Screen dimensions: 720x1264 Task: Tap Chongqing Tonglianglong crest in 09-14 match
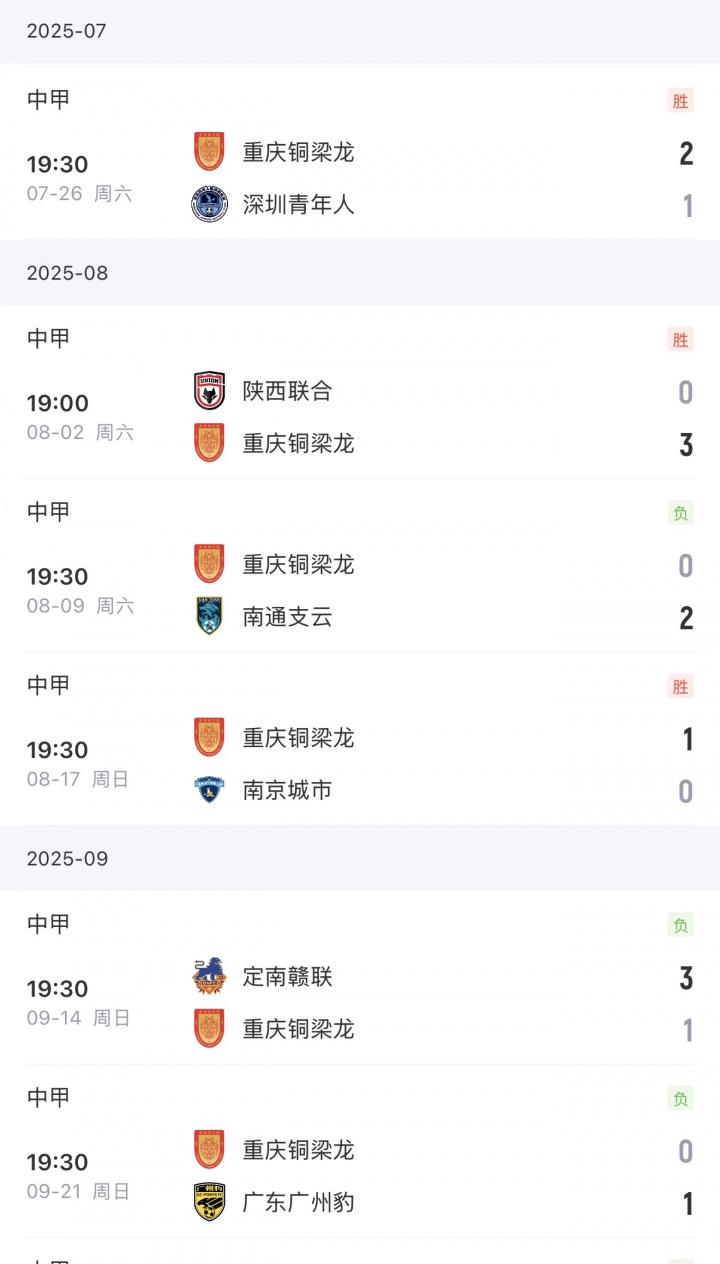tap(209, 1029)
